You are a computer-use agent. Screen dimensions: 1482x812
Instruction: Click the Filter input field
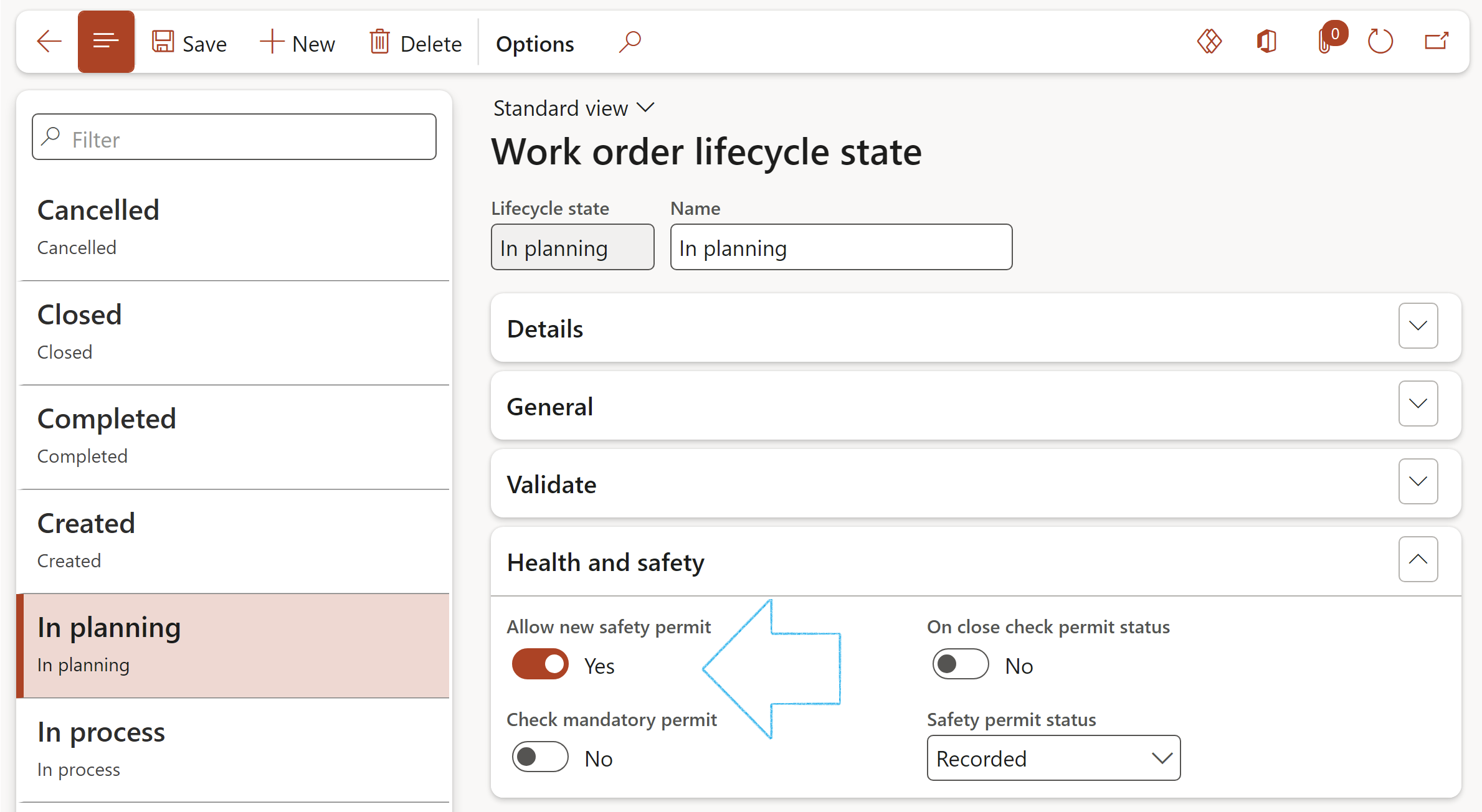coord(234,137)
